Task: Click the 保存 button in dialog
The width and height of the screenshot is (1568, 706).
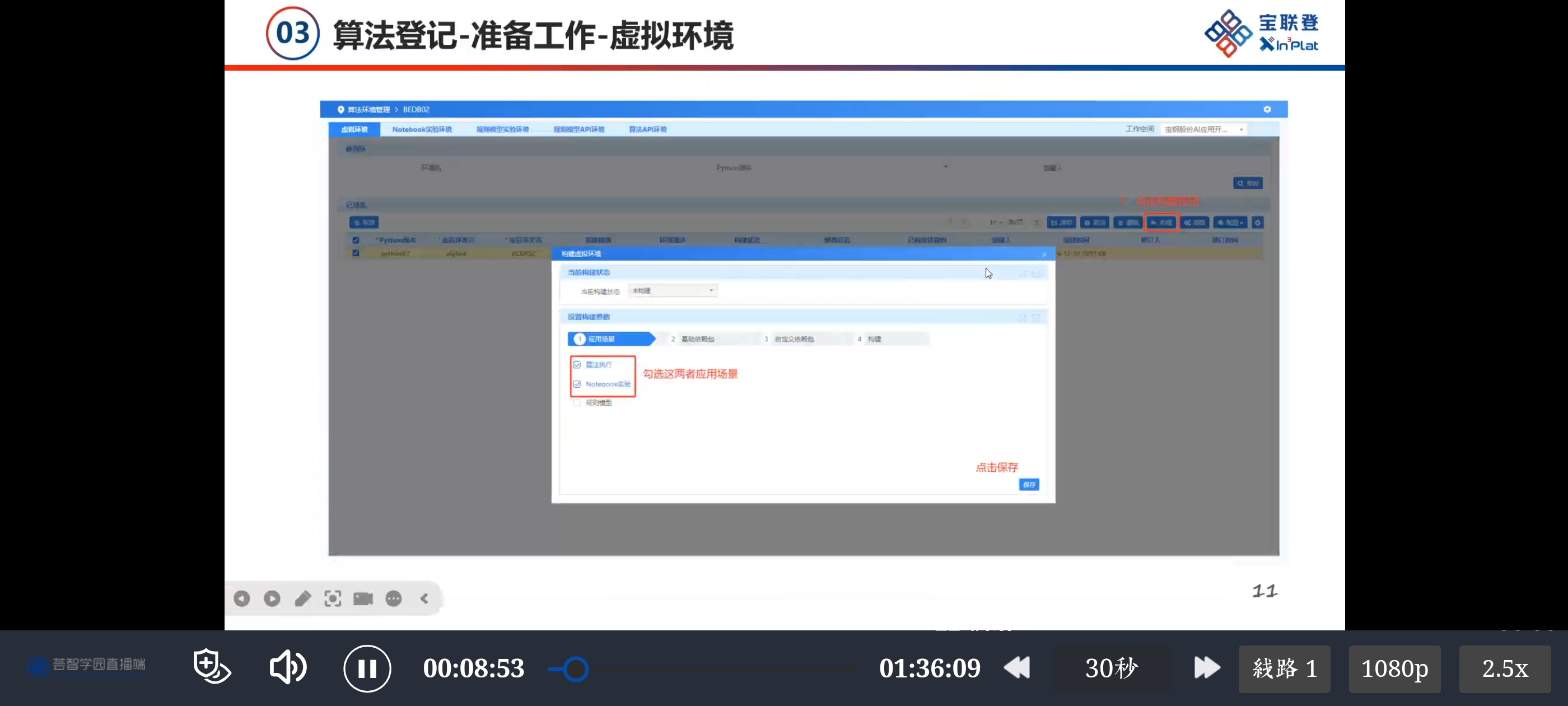Action: click(1028, 485)
